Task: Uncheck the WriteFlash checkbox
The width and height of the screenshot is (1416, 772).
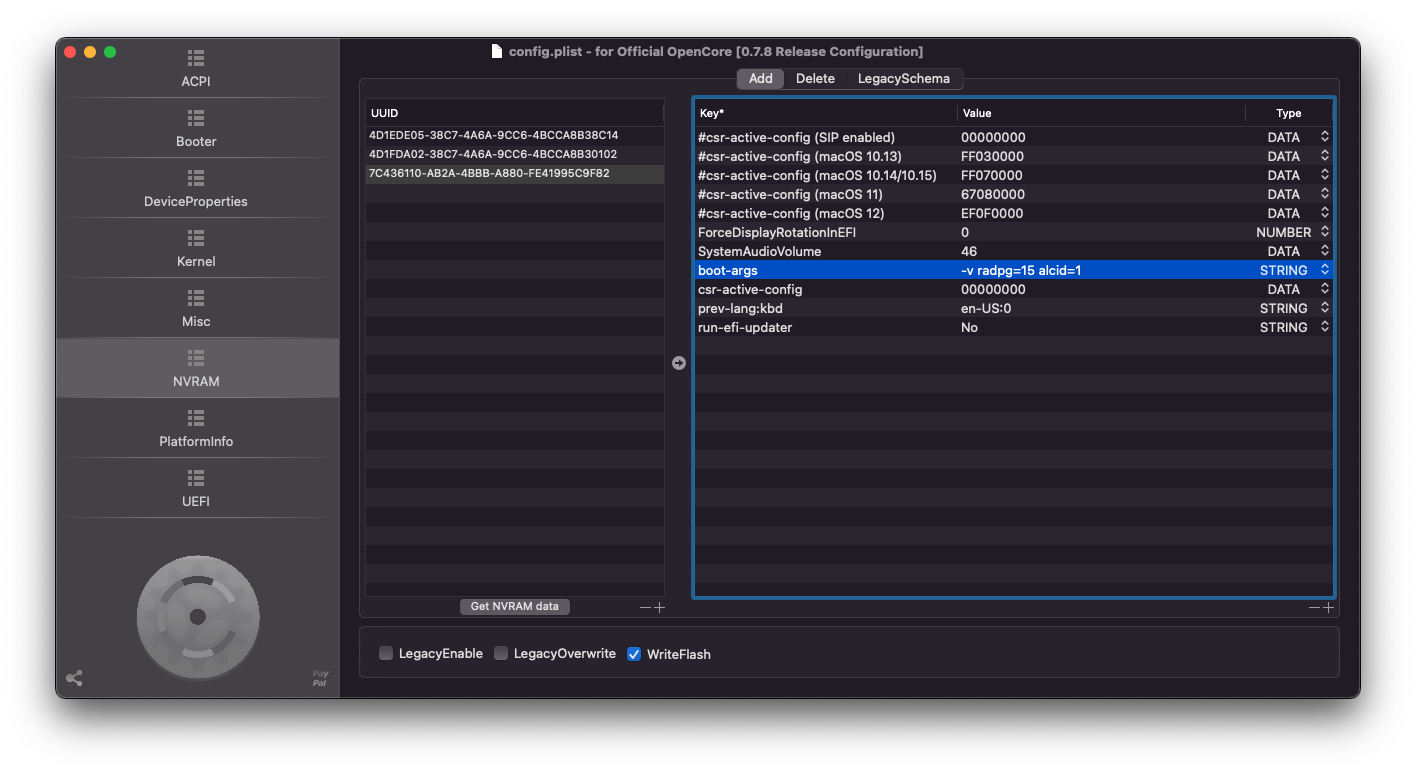Action: 634,654
